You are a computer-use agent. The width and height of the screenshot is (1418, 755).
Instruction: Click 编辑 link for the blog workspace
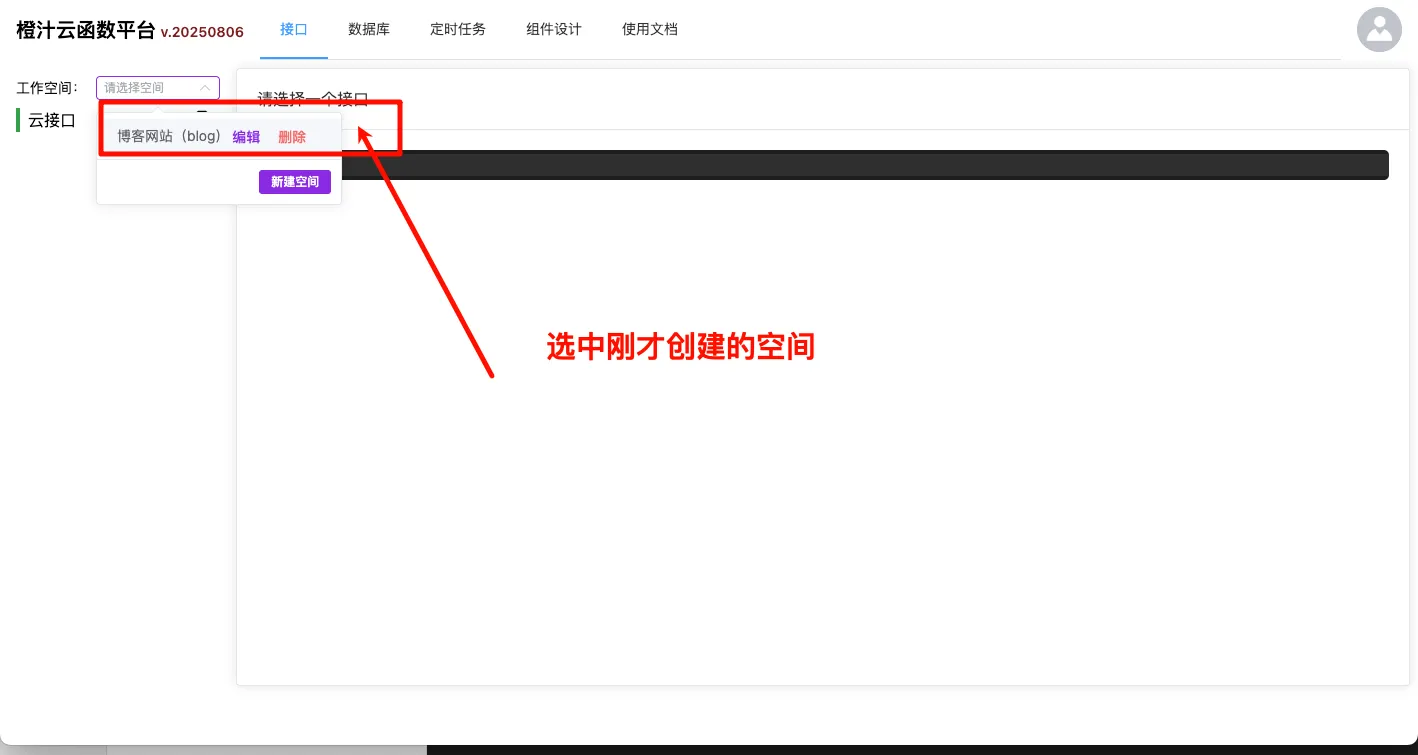tap(246, 137)
